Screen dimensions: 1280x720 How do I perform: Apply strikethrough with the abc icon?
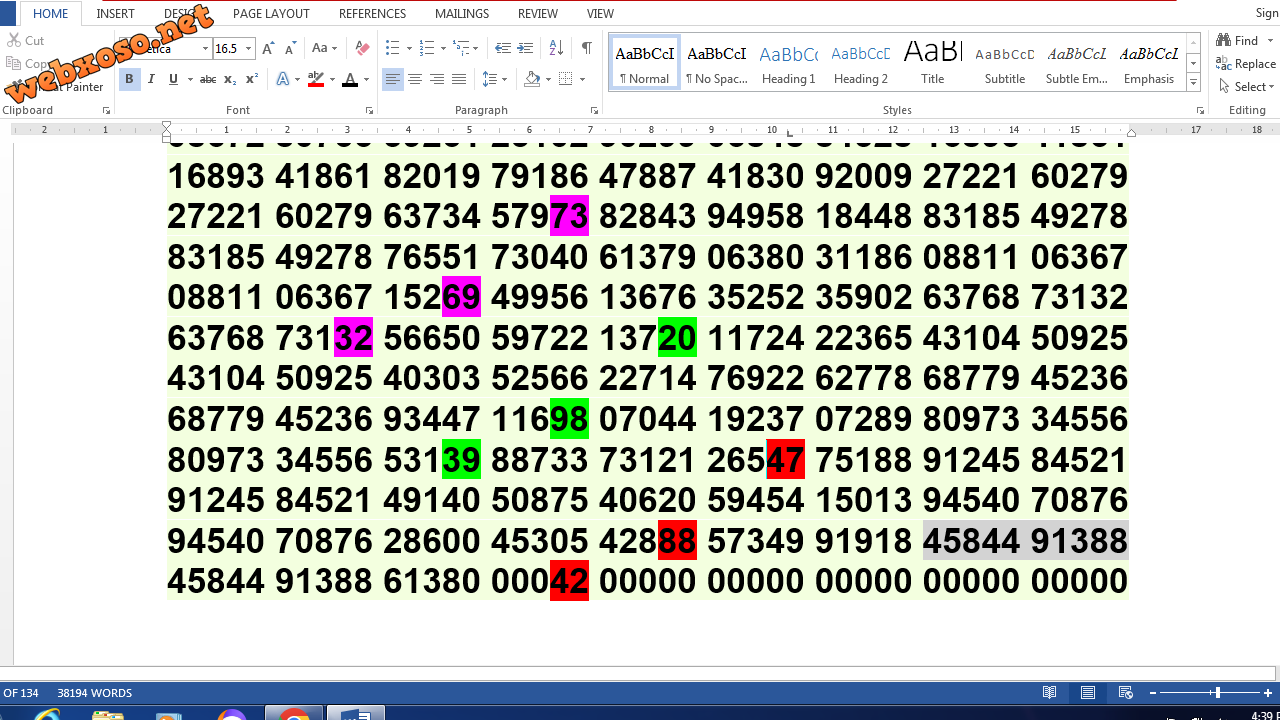point(208,79)
